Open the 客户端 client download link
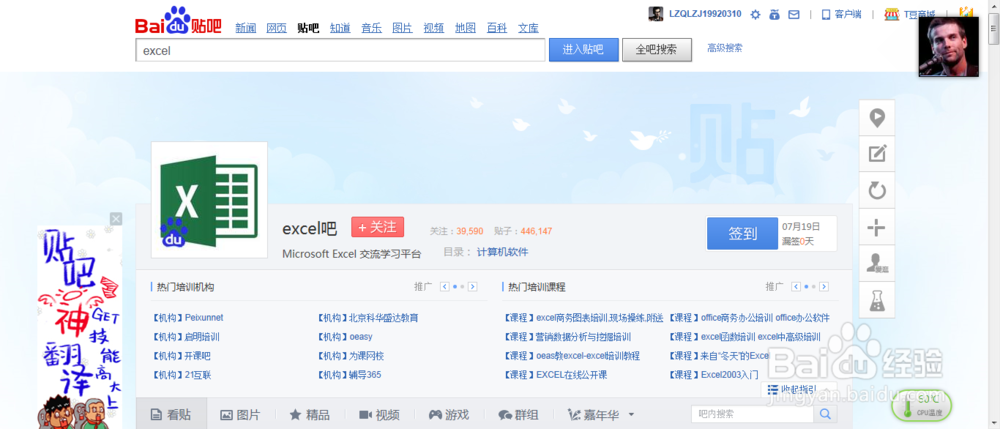This screenshot has height=429, width=1000. coord(841,14)
